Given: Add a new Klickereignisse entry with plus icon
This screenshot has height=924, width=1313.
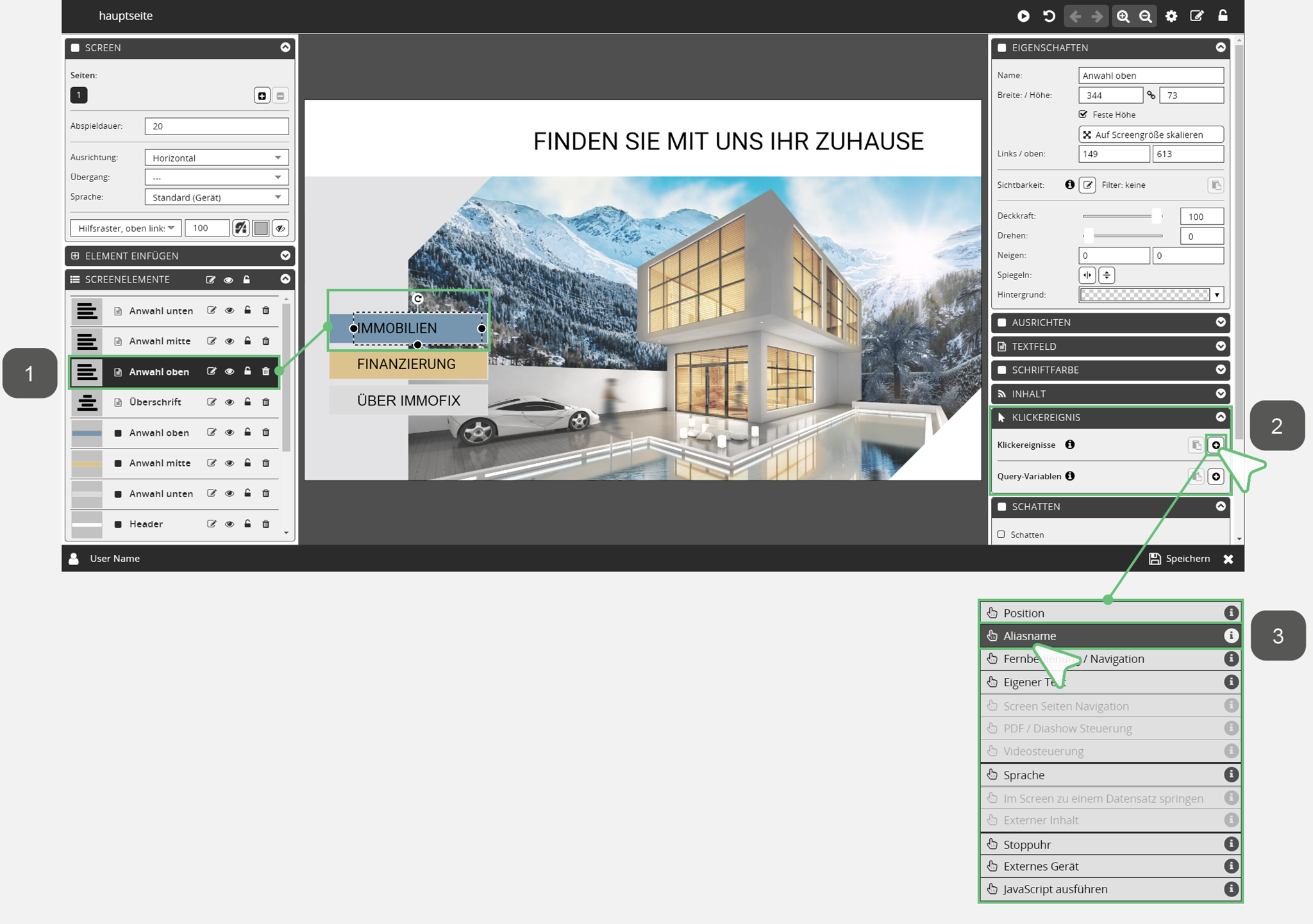Looking at the screenshot, I should click(1216, 445).
